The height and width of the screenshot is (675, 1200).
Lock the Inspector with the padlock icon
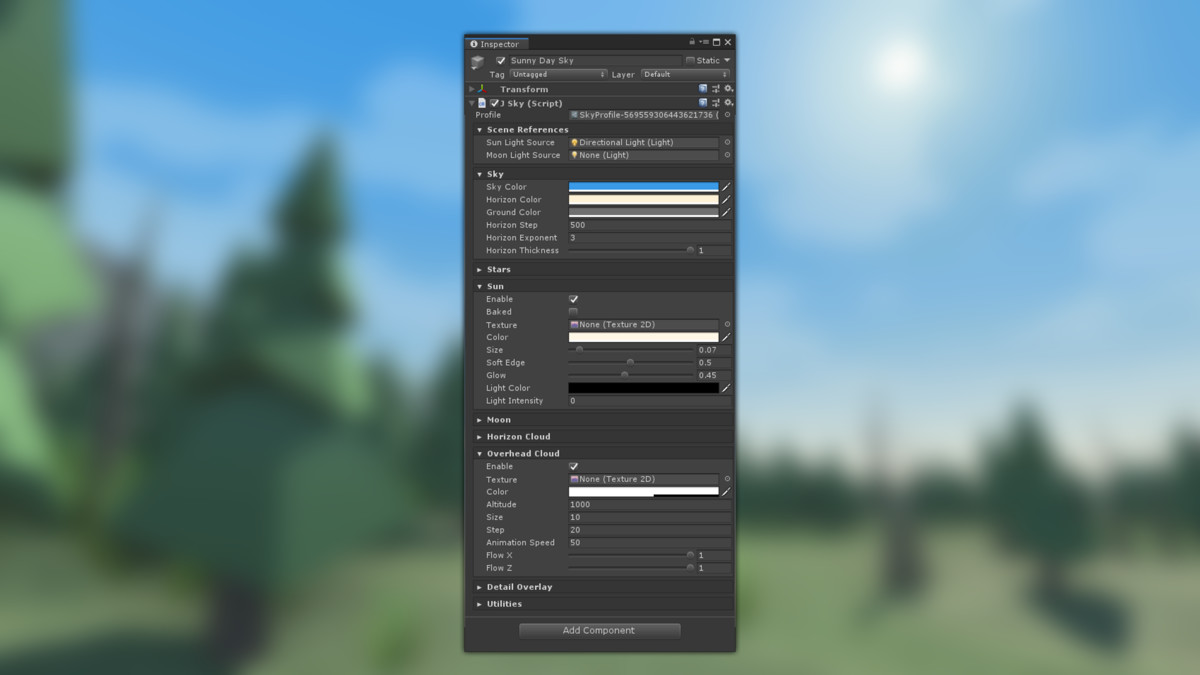(692, 43)
